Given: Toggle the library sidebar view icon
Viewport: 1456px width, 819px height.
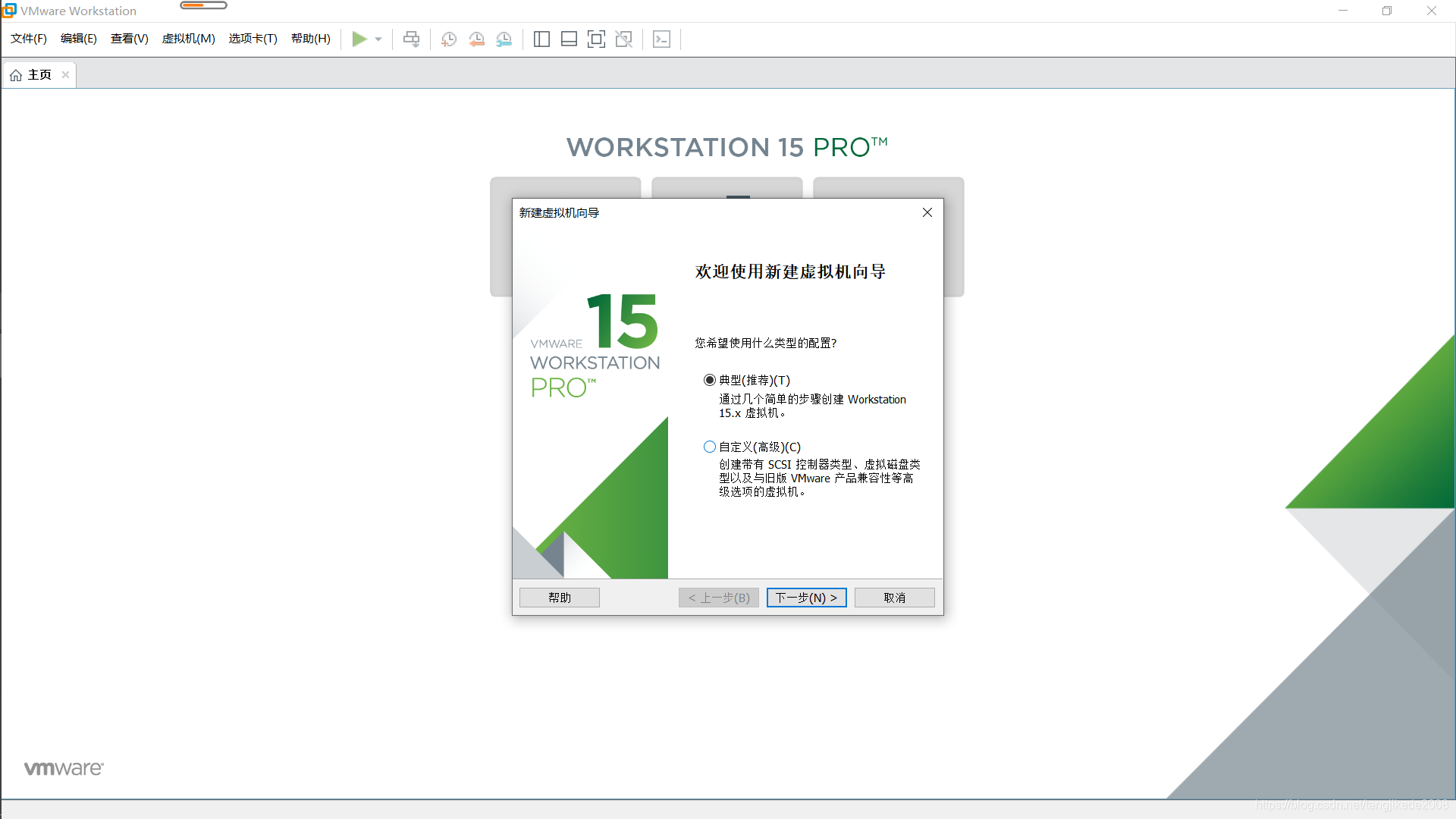Looking at the screenshot, I should (x=541, y=39).
